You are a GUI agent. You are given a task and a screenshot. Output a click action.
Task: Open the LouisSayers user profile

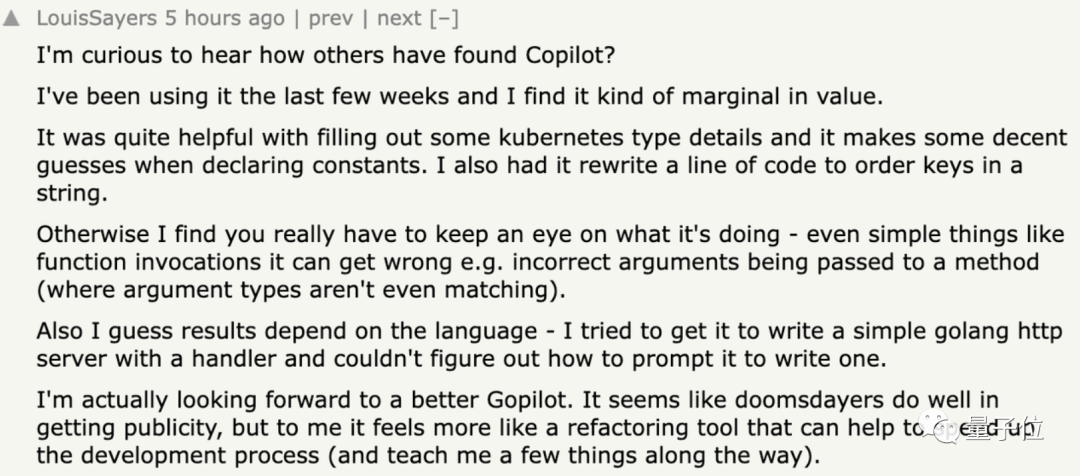coord(96,19)
